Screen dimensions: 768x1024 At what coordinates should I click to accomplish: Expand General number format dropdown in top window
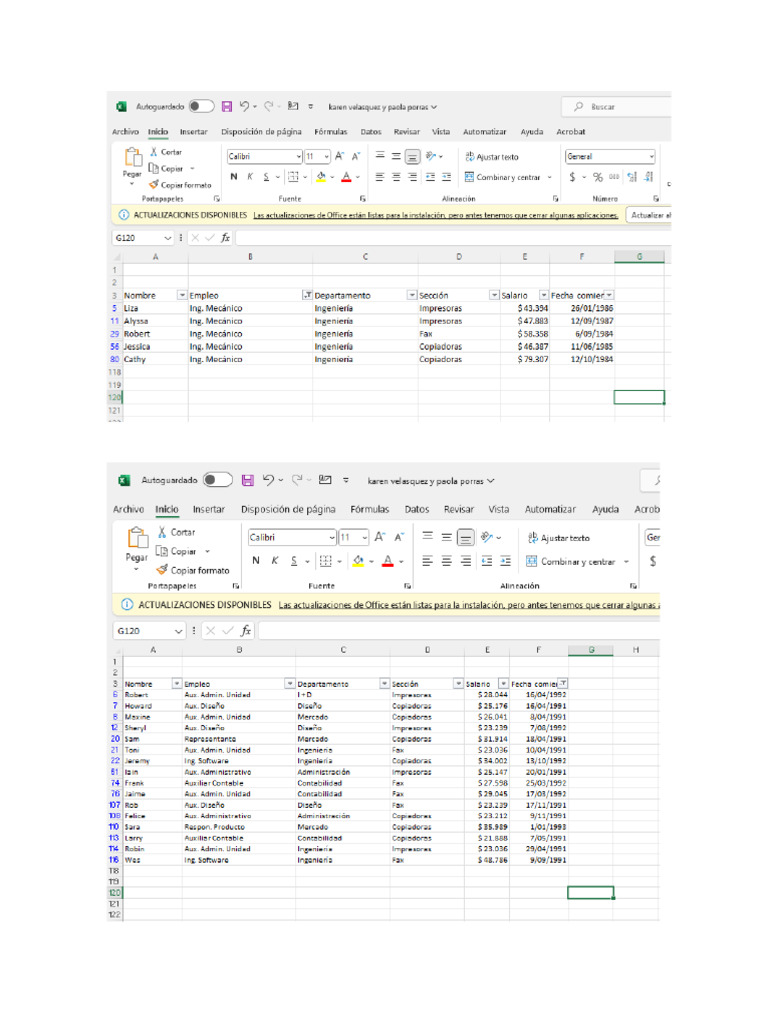[651, 157]
